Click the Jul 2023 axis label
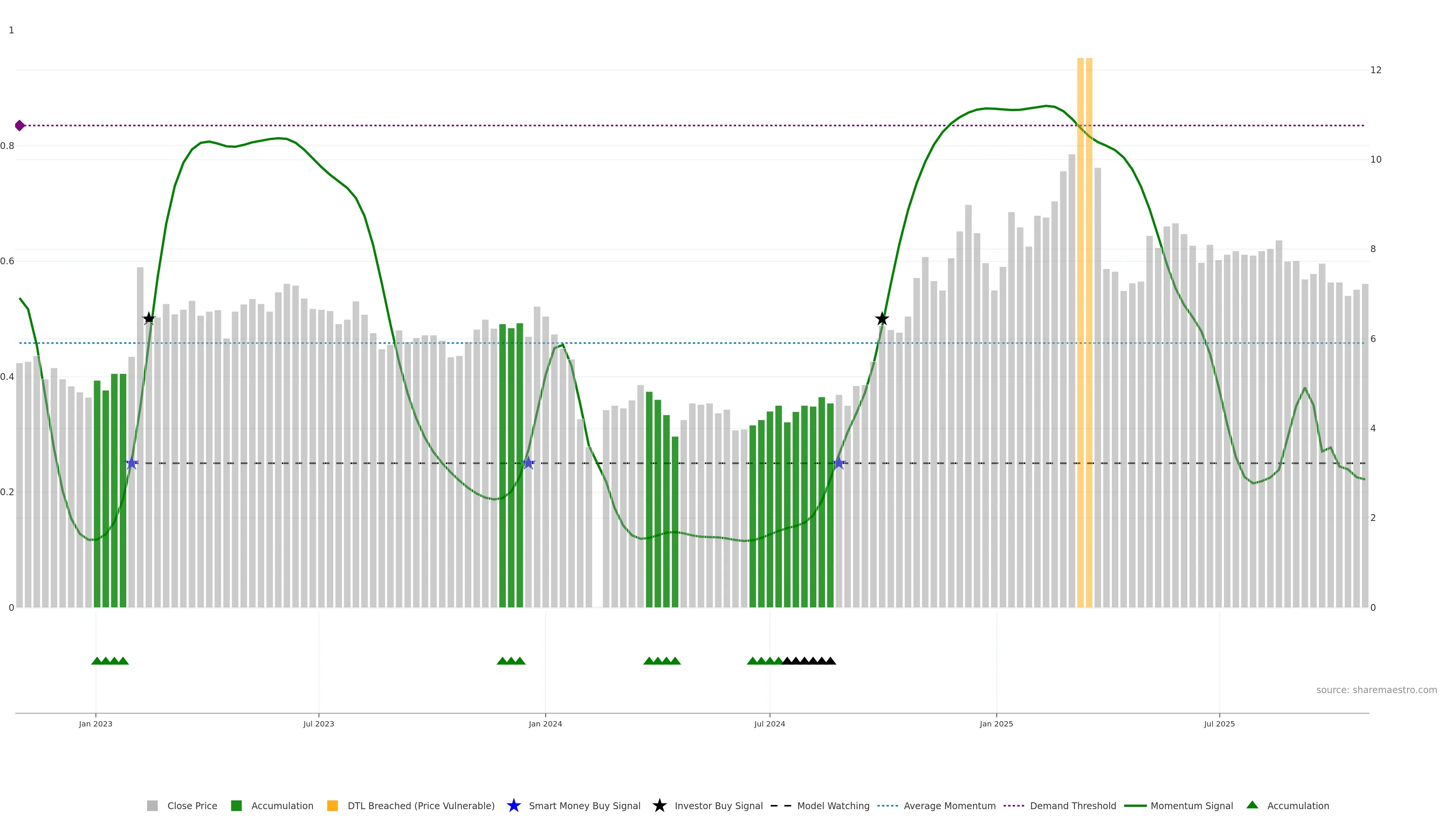This screenshot has height=819, width=1456. pyautogui.click(x=318, y=724)
